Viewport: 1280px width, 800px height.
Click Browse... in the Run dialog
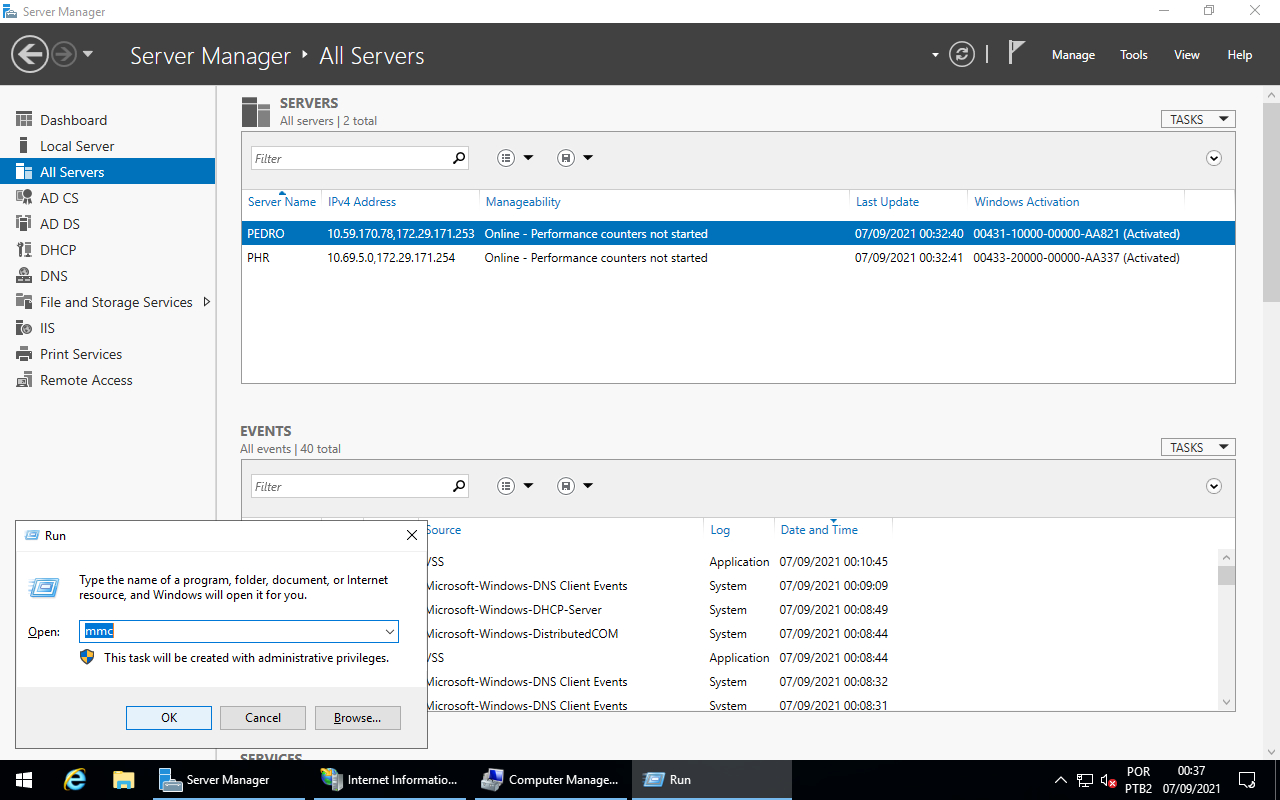tap(357, 718)
